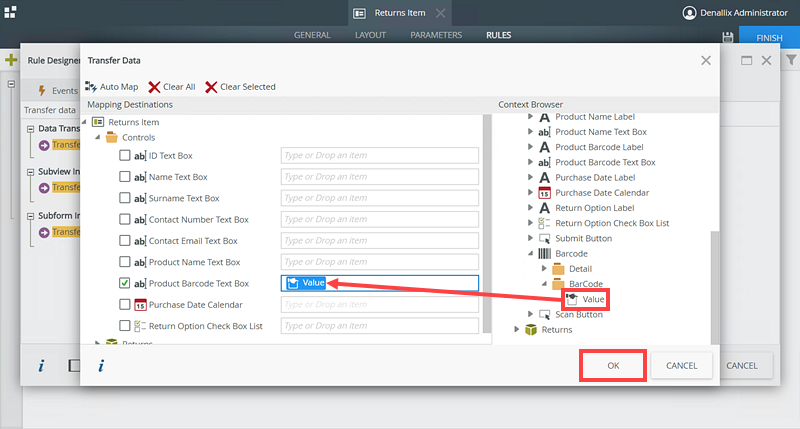Expand the Detail folder node
This screenshot has height=429, width=800.
click(x=544, y=268)
